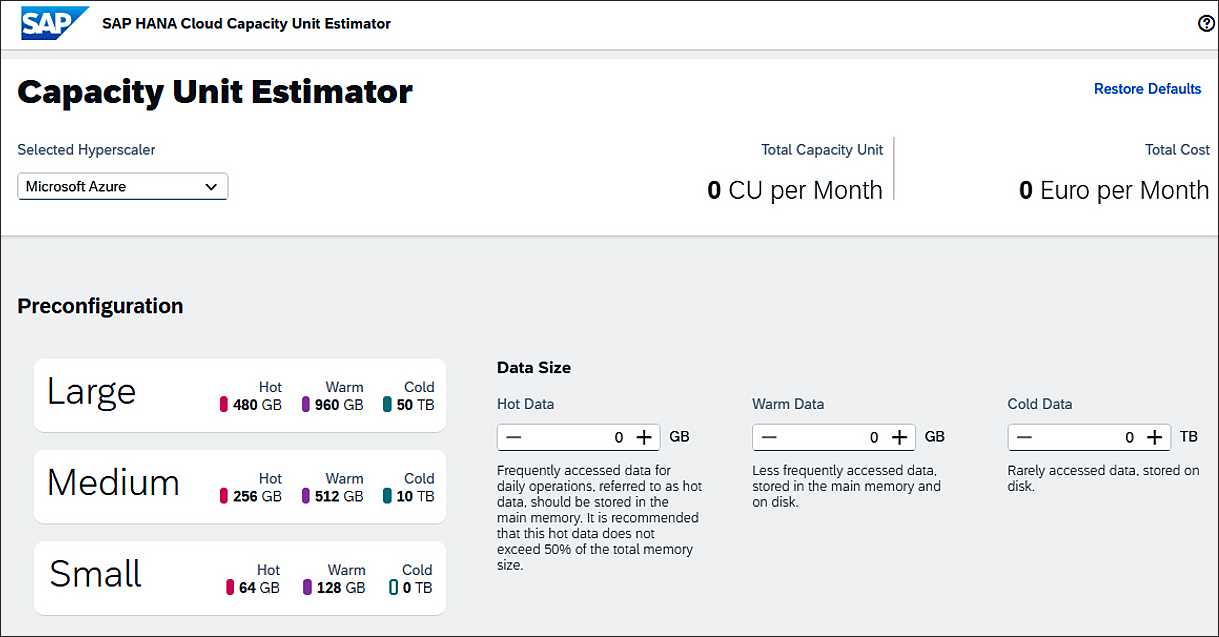Increase Hot Data with plus button

pyautogui.click(x=645, y=437)
